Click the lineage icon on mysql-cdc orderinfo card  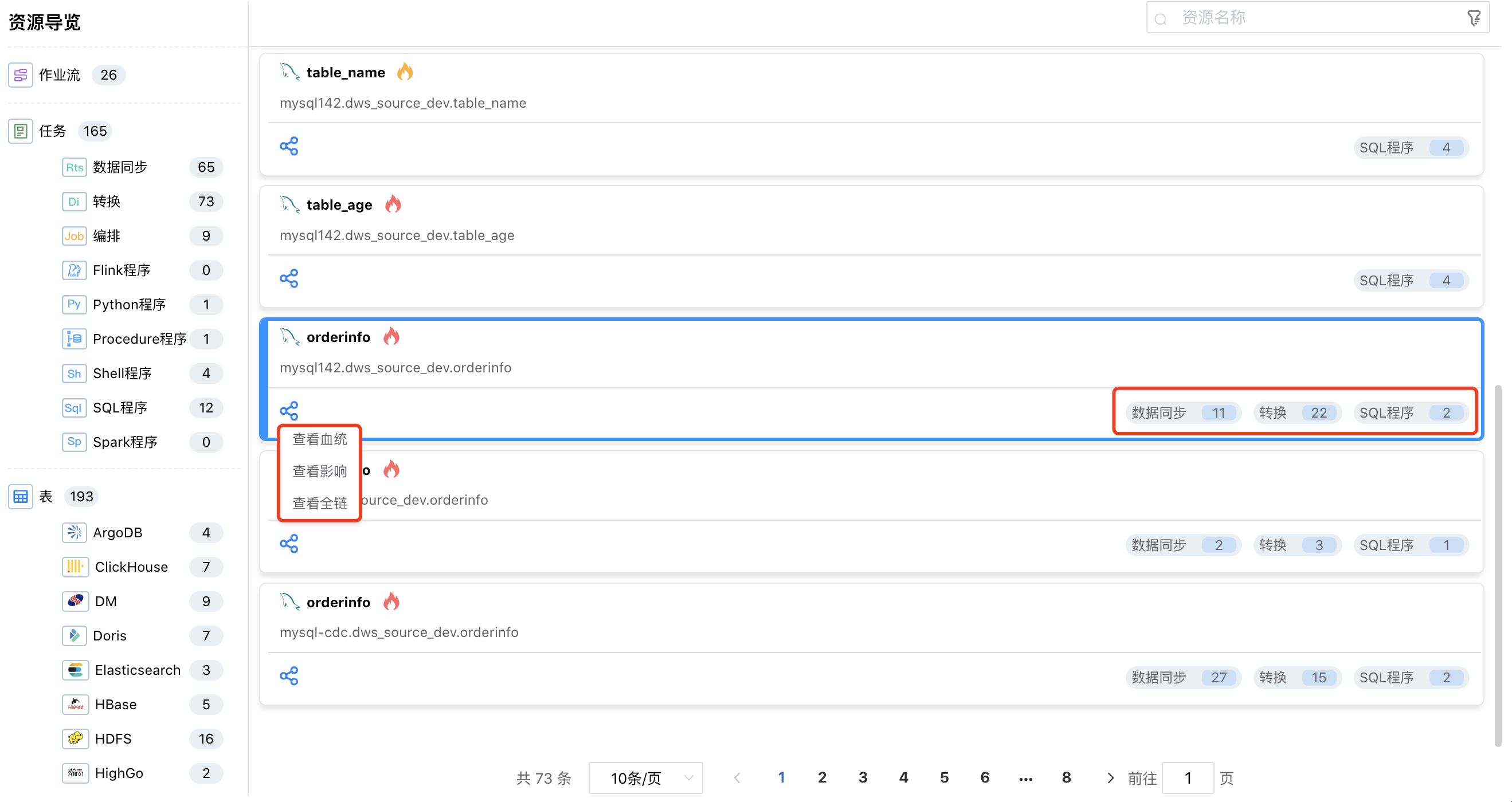point(290,676)
